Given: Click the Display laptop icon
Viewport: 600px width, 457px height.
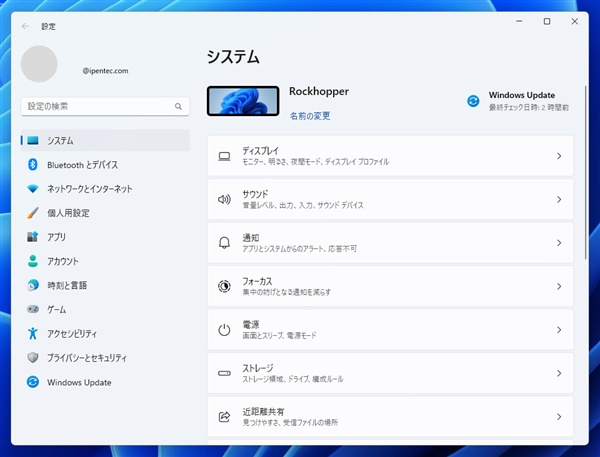Looking at the screenshot, I should [224, 156].
